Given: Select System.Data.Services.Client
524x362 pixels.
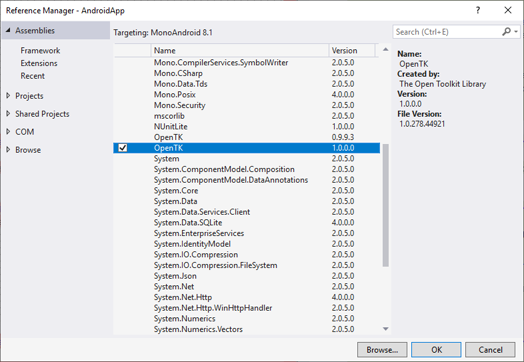Looking at the screenshot, I should [246, 212].
